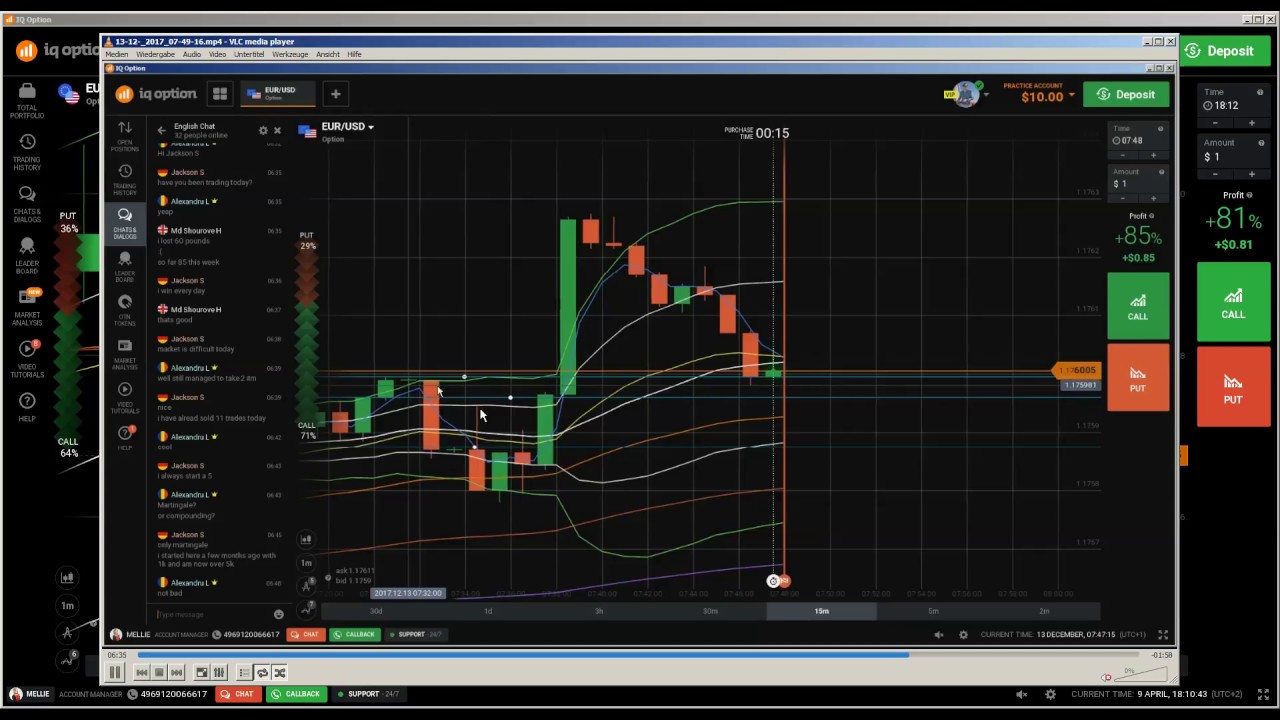Viewport: 1280px width, 720px height.
Task: Mute sound in the background window's bottom bar
Action: coord(1021,694)
